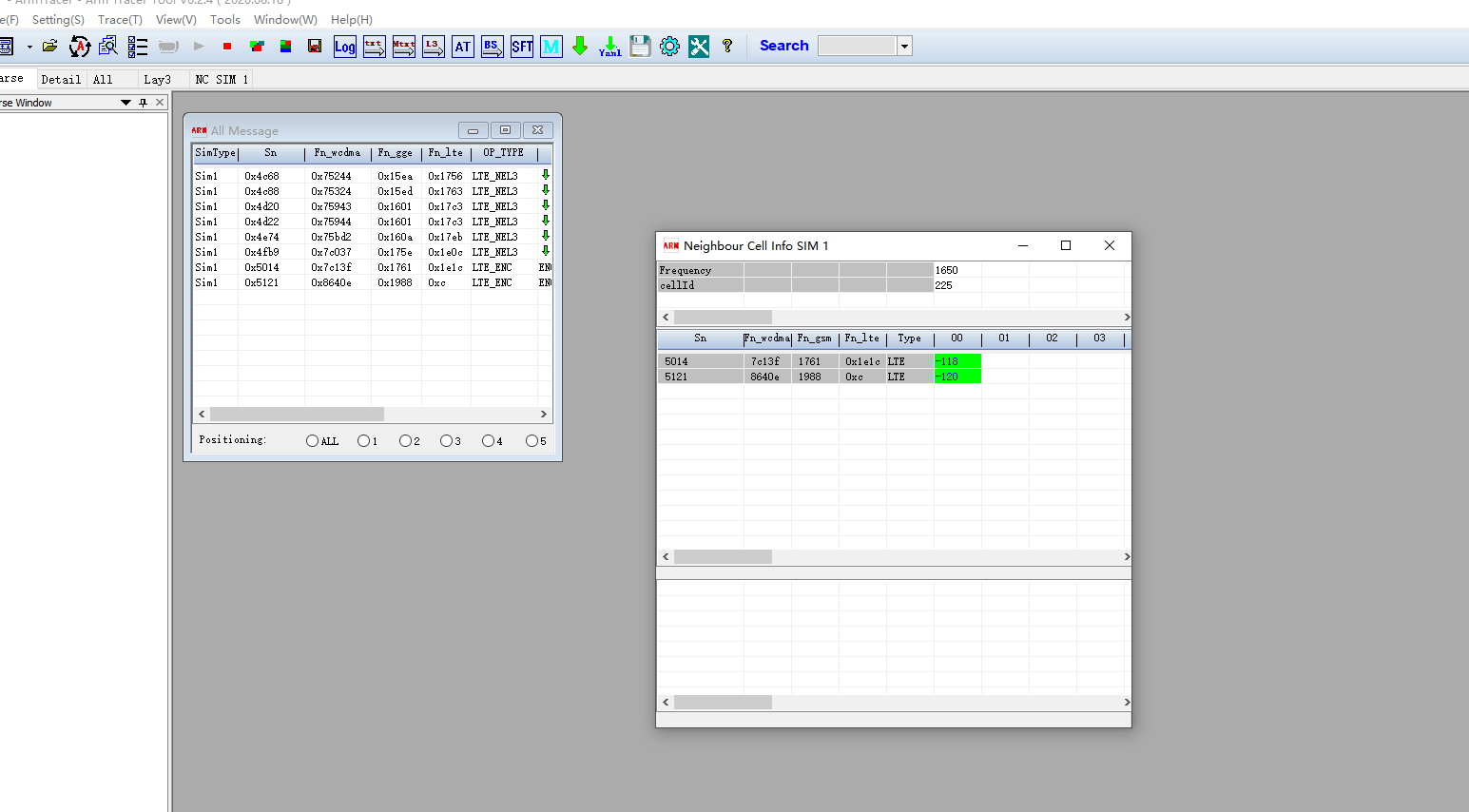Click the cyan M toolbar icon
Screen dimensions: 1469x812
pos(551,47)
